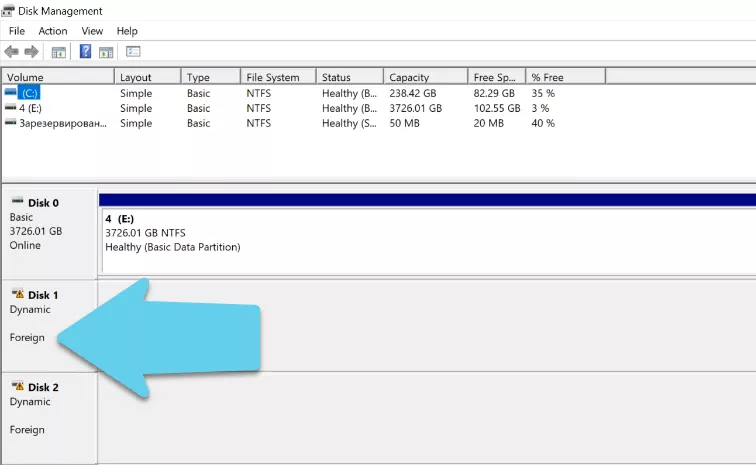Click the Show/Hide Action Pane toolbar icon
Screen dimensions: 756x465
pos(106,51)
